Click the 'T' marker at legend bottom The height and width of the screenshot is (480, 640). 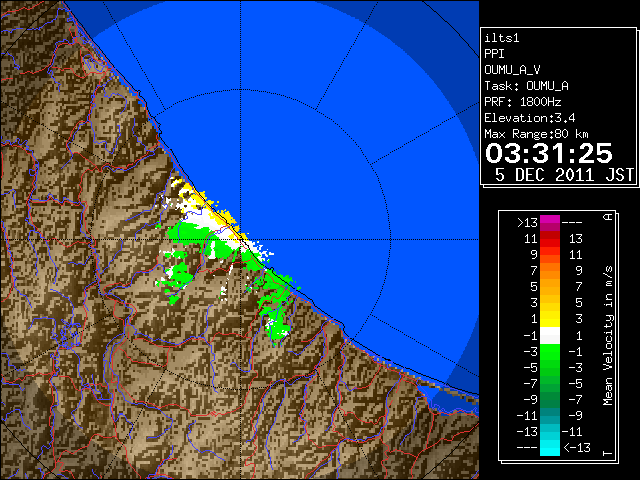click(x=608, y=453)
